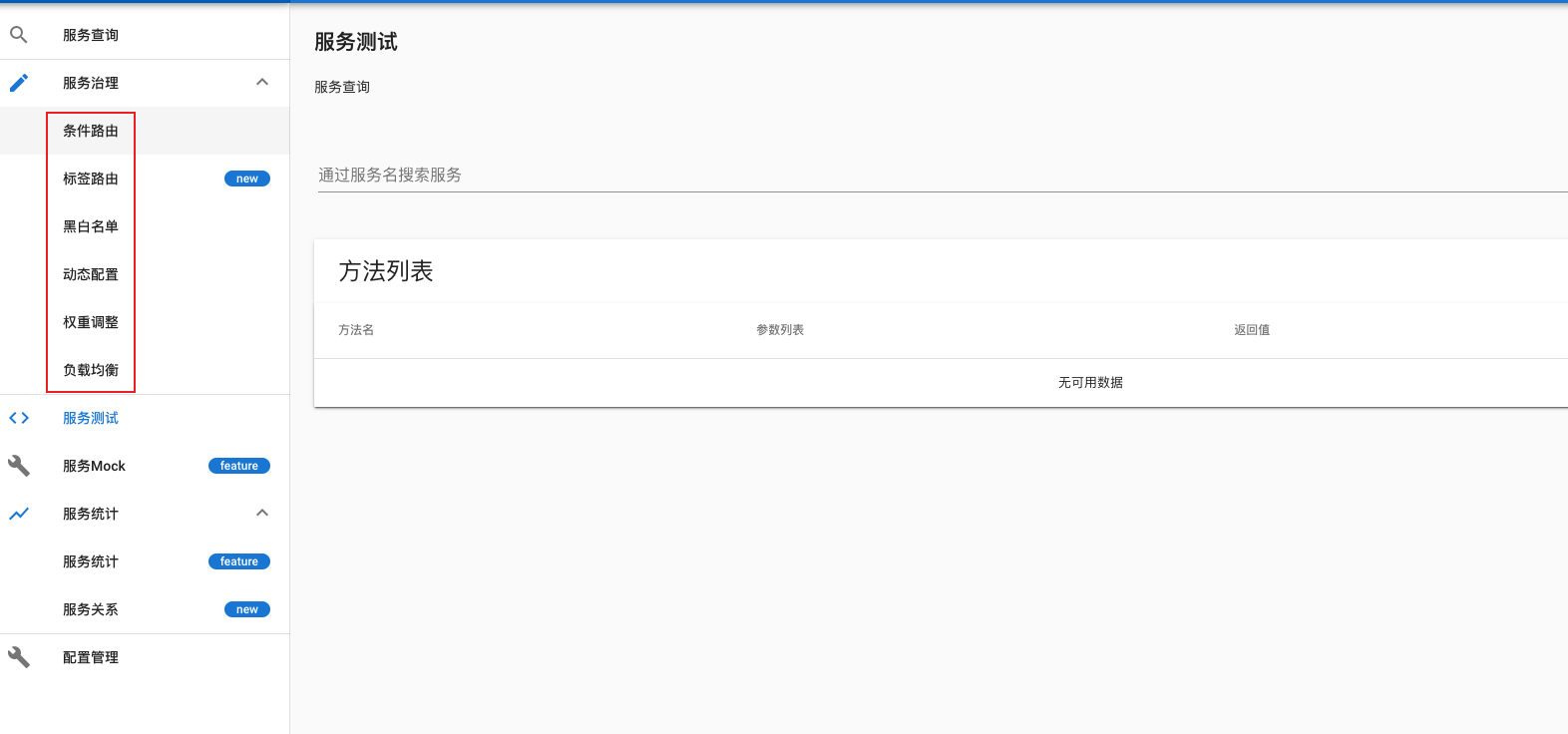This screenshot has height=734, width=1568.
Task: Go to 动态配置 page
Action: coord(91,274)
